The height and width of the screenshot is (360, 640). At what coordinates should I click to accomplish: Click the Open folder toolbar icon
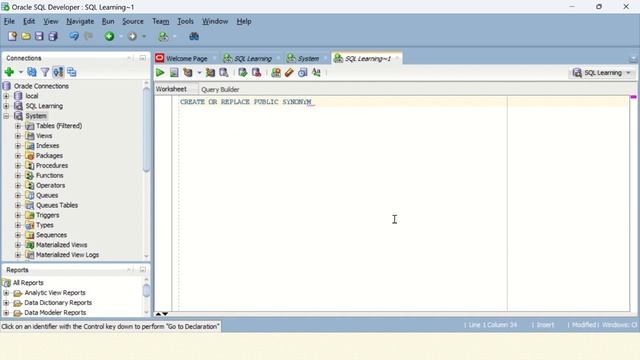coord(26,36)
